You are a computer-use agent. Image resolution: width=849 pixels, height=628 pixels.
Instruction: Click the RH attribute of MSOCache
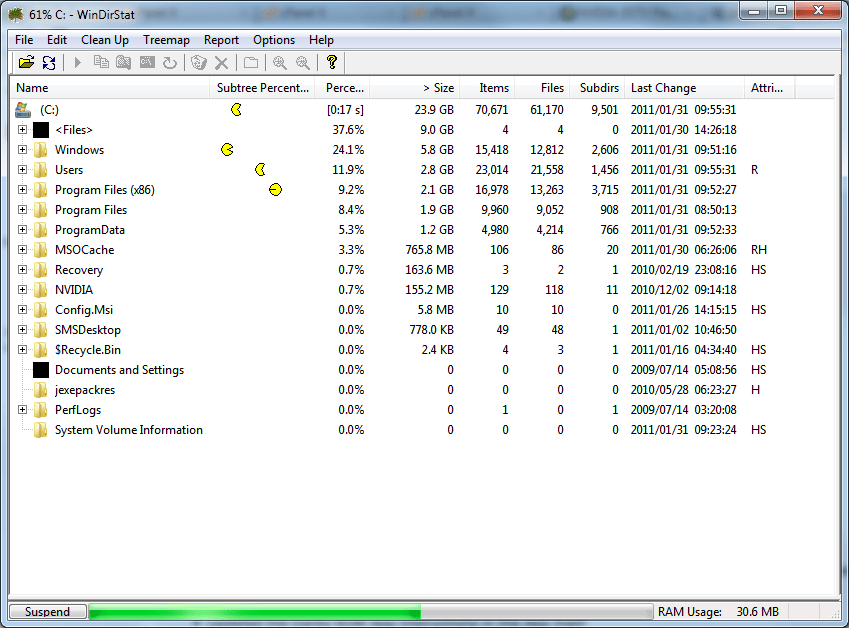(x=759, y=250)
